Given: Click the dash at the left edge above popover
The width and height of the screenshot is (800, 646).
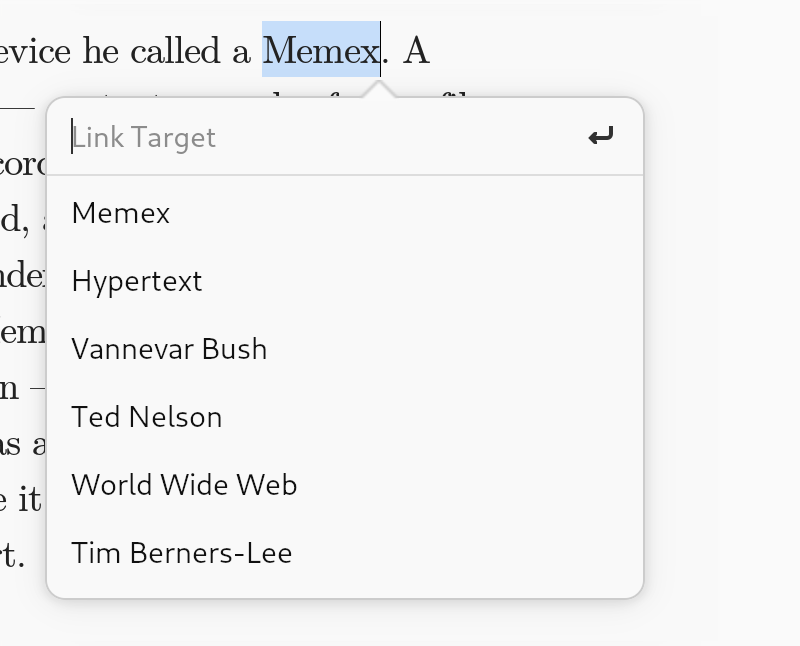Looking at the screenshot, I should pos(17,104).
